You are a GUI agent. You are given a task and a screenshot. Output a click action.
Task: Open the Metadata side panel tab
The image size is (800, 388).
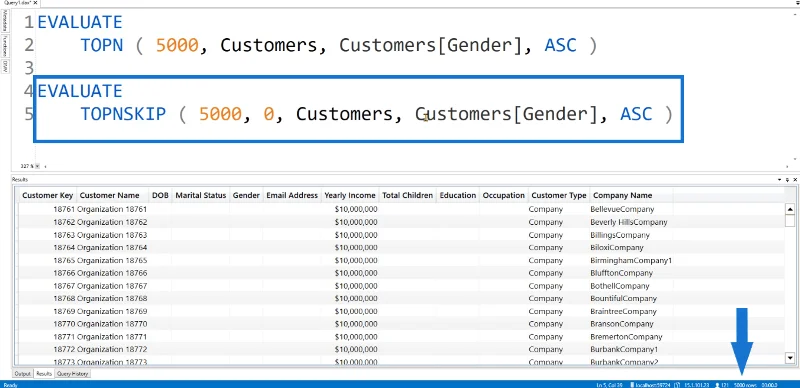click(5, 22)
